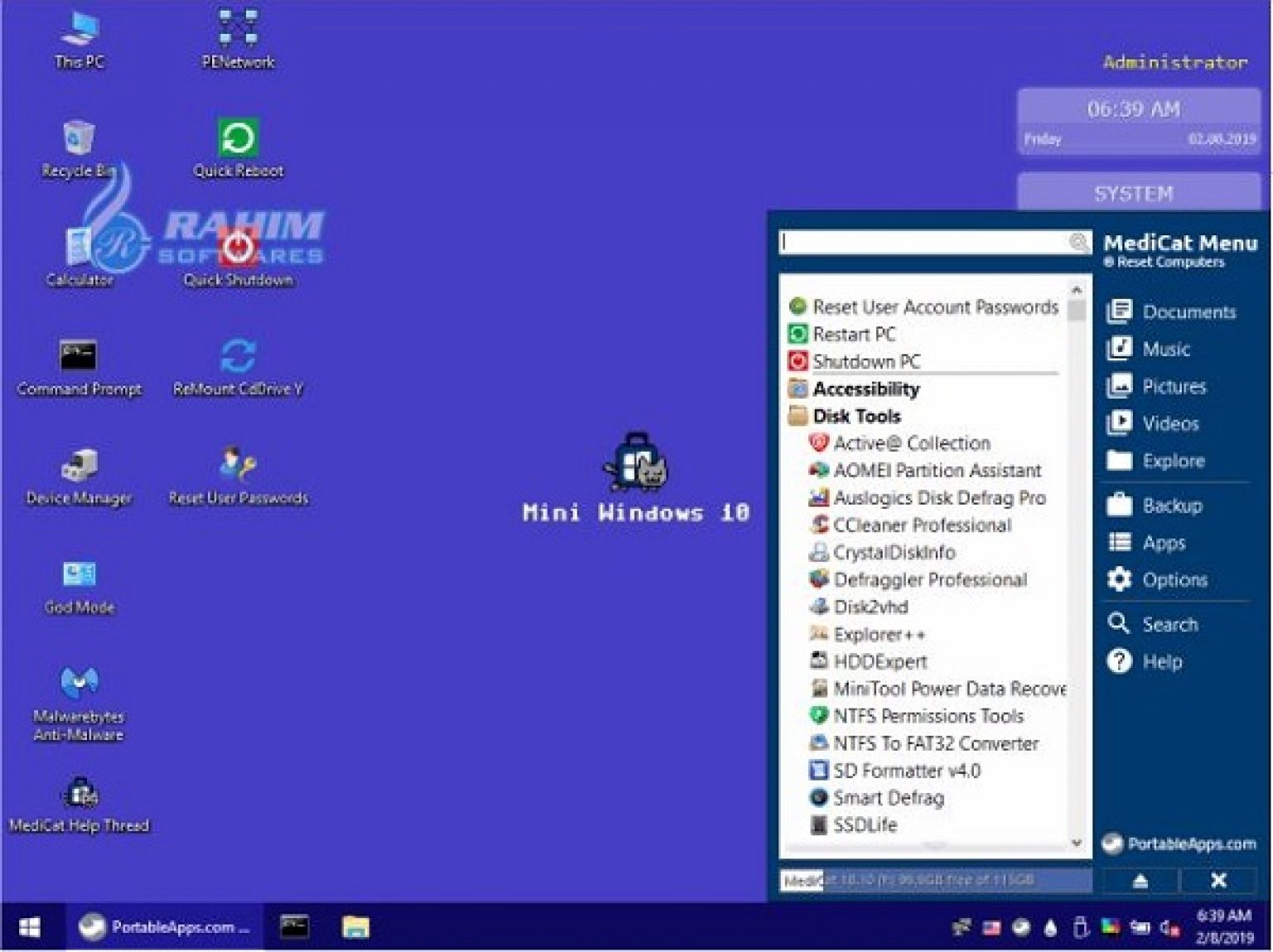Click the Search magnifier in MediCat sidebar
1273x952 pixels.
(1171, 624)
